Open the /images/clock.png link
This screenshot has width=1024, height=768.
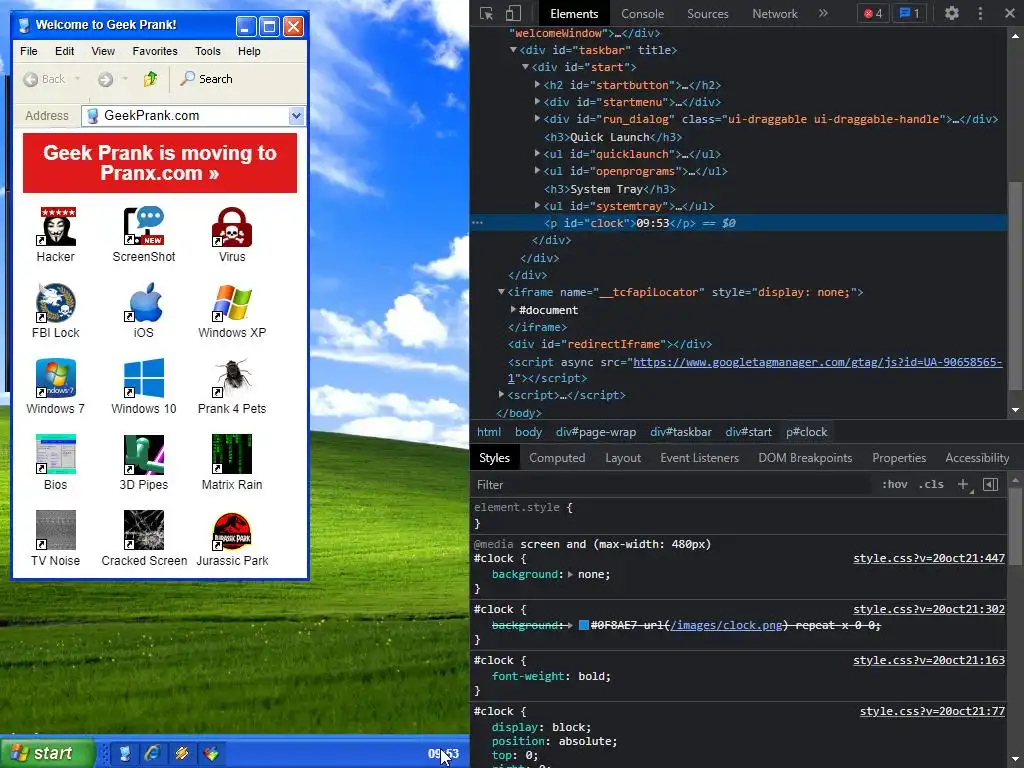pos(726,625)
